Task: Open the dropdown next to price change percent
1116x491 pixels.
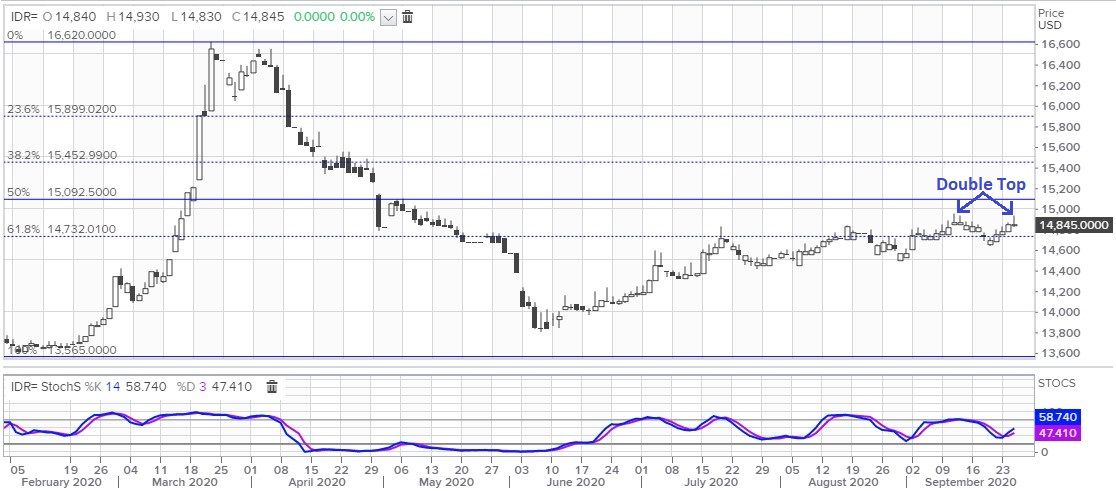Action: coord(388,18)
